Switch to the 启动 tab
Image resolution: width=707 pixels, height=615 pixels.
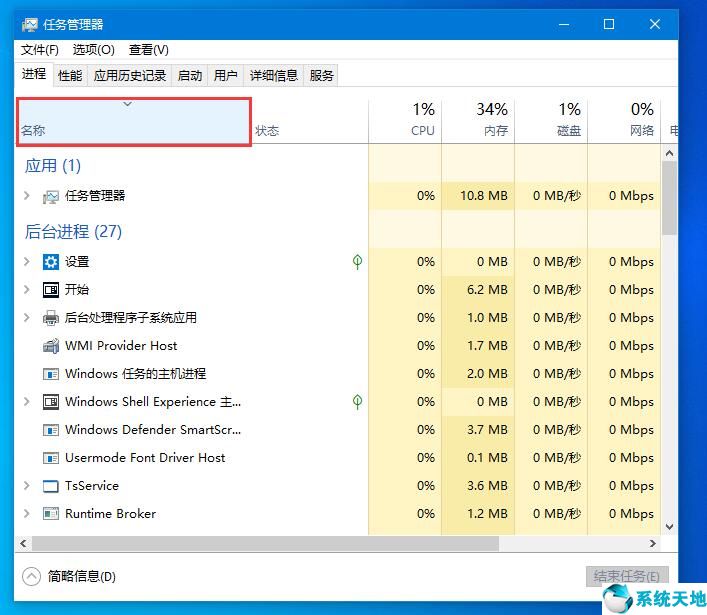point(190,75)
